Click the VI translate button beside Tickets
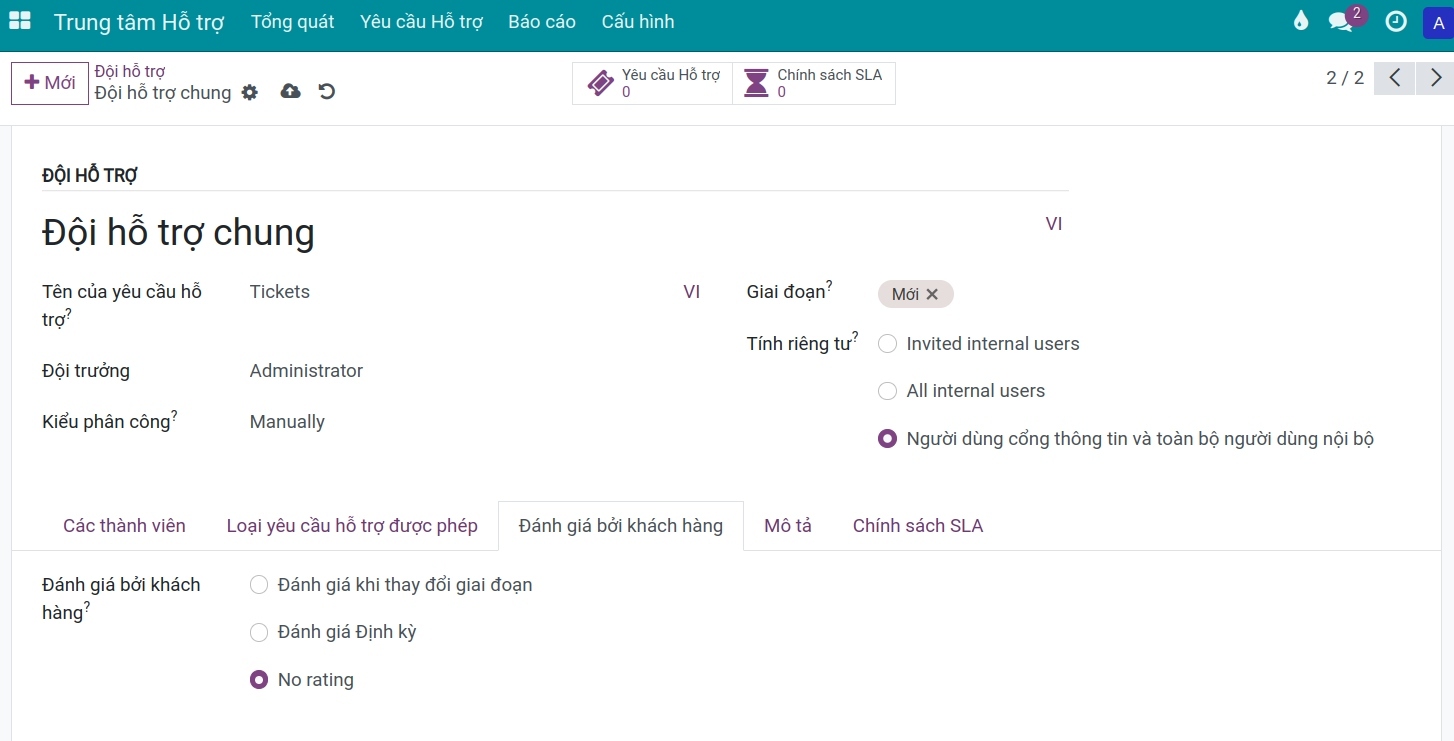 tap(692, 292)
